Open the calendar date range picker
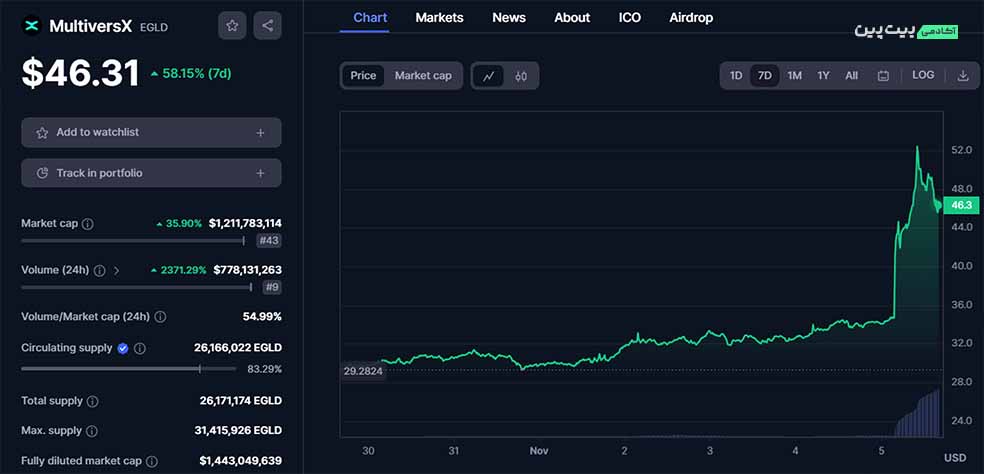This screenshot has width=984, height=474. pyautogui.click(x=883, y=76)
